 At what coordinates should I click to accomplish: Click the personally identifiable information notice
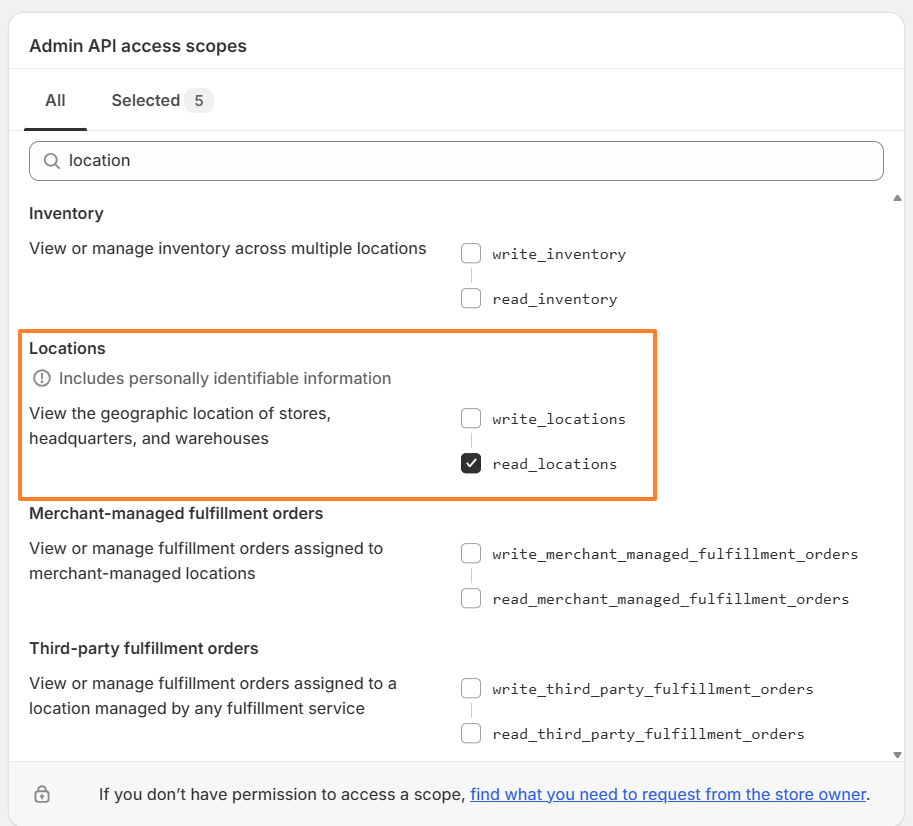tap(224, 379)
